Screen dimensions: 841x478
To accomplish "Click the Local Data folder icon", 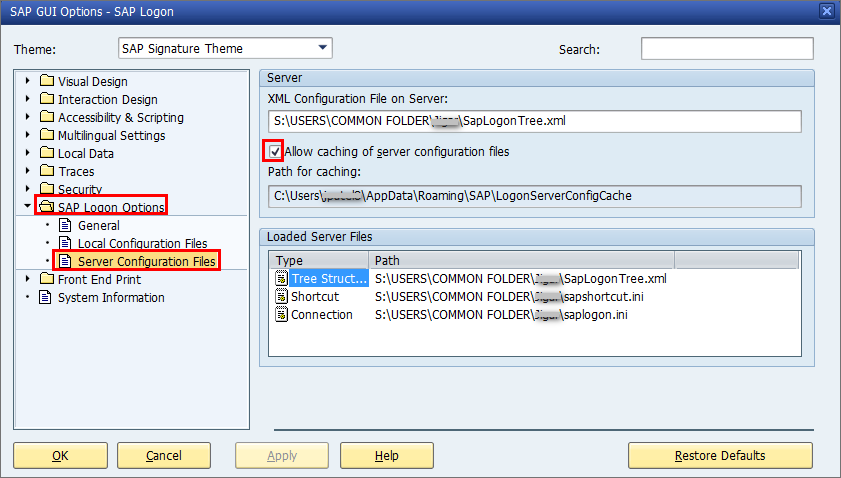I will click(x=47, y=153).
